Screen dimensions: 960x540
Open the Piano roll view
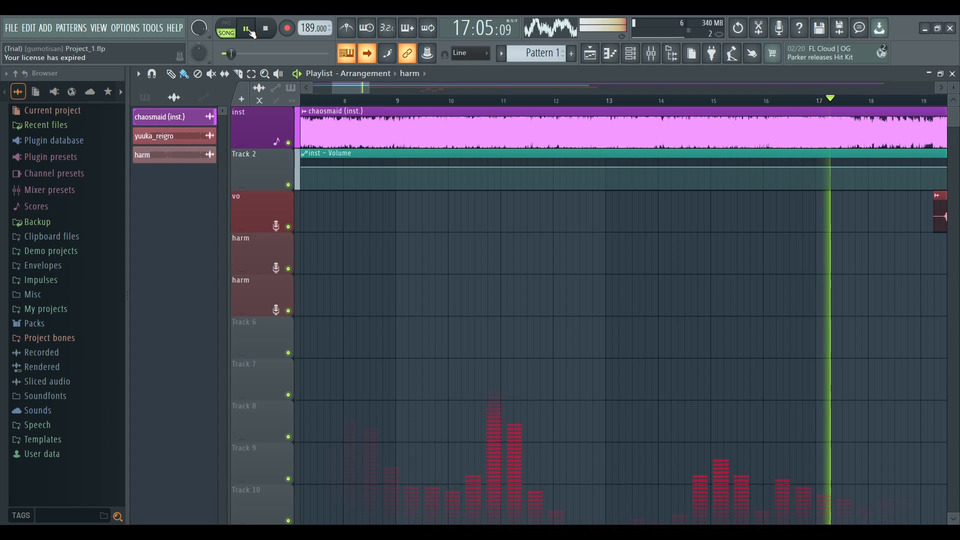coord(610,53)
